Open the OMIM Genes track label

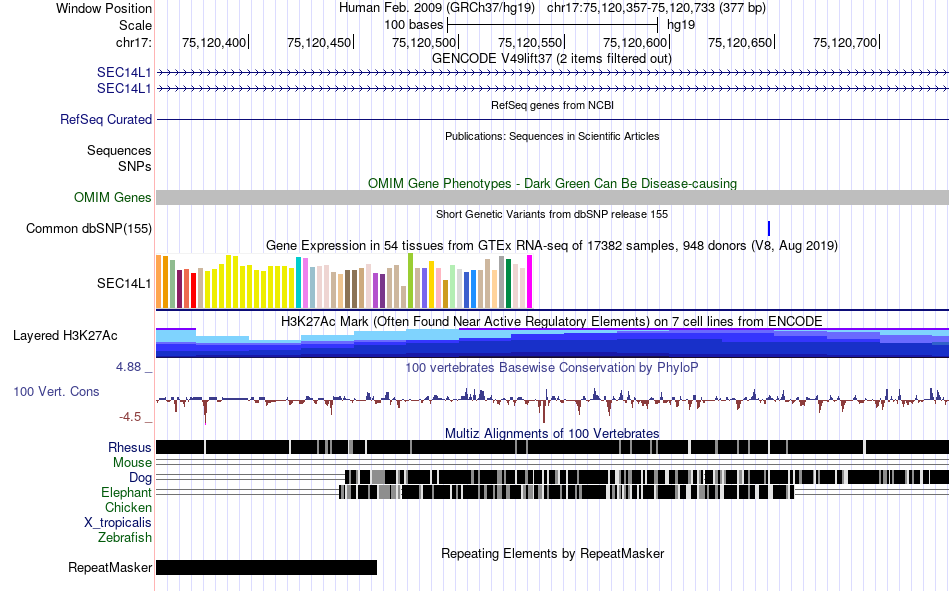[x=113, y=198]
